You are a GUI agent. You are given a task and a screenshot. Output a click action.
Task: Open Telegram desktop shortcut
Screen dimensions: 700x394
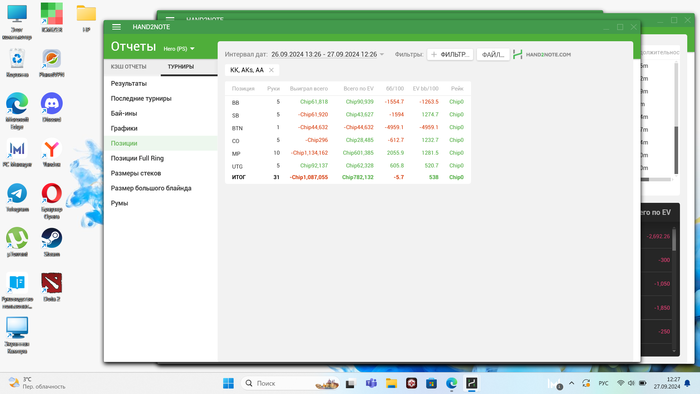pyautogui.click(x=17, y=197)
